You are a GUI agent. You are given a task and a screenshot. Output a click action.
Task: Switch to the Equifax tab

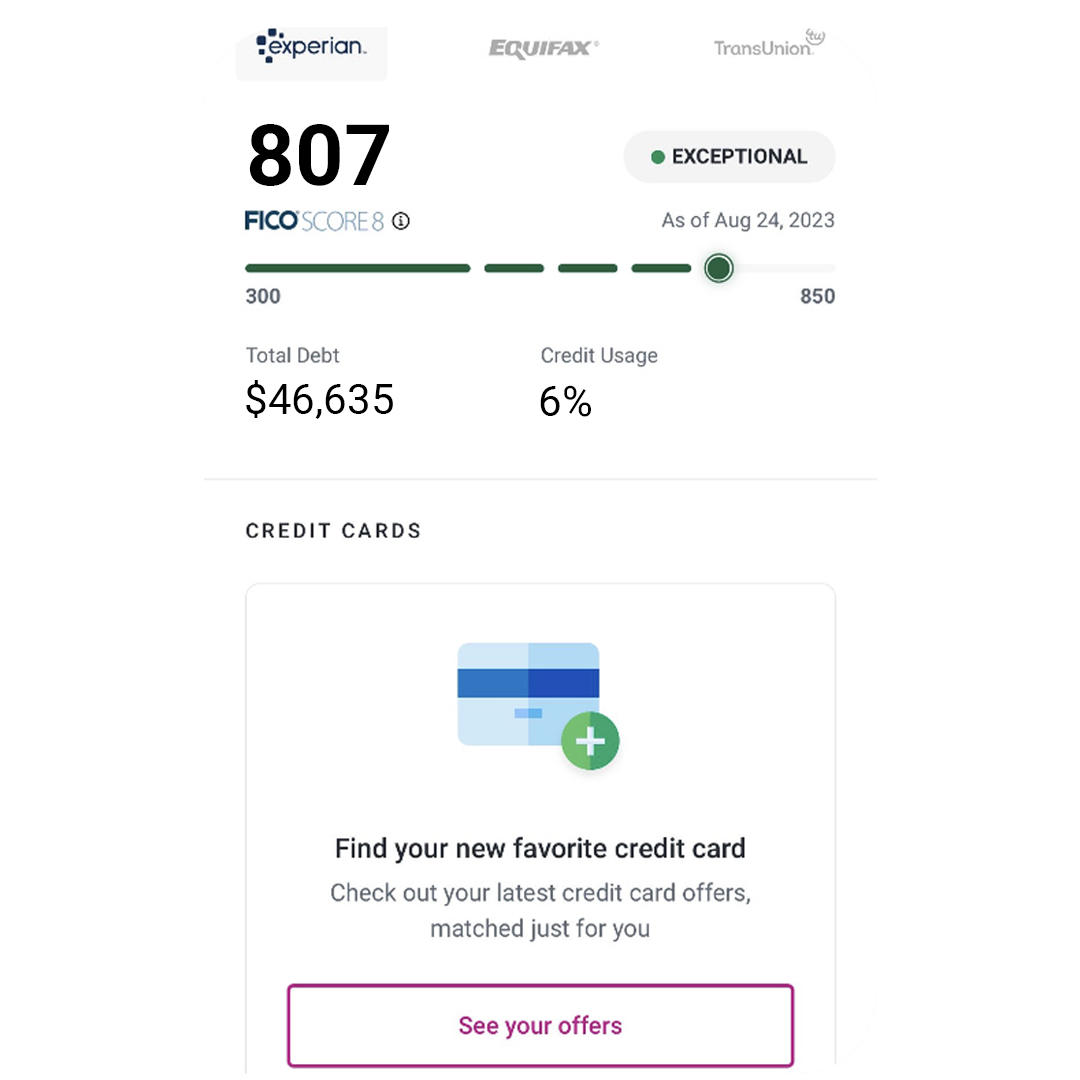click(x=543, y=48)
